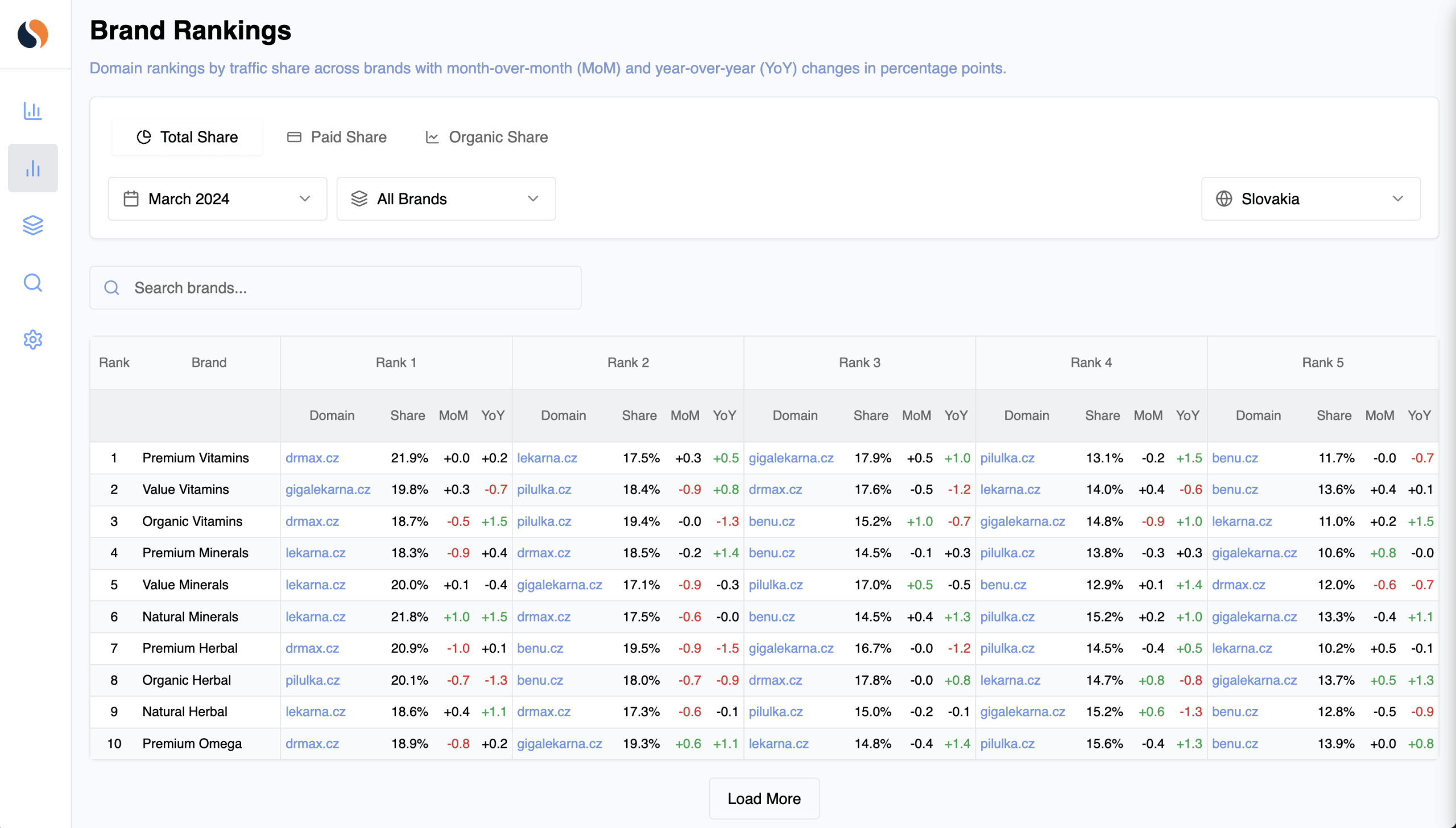
Task: Click the Similarweb logo icon
Action: coord(32,34)
